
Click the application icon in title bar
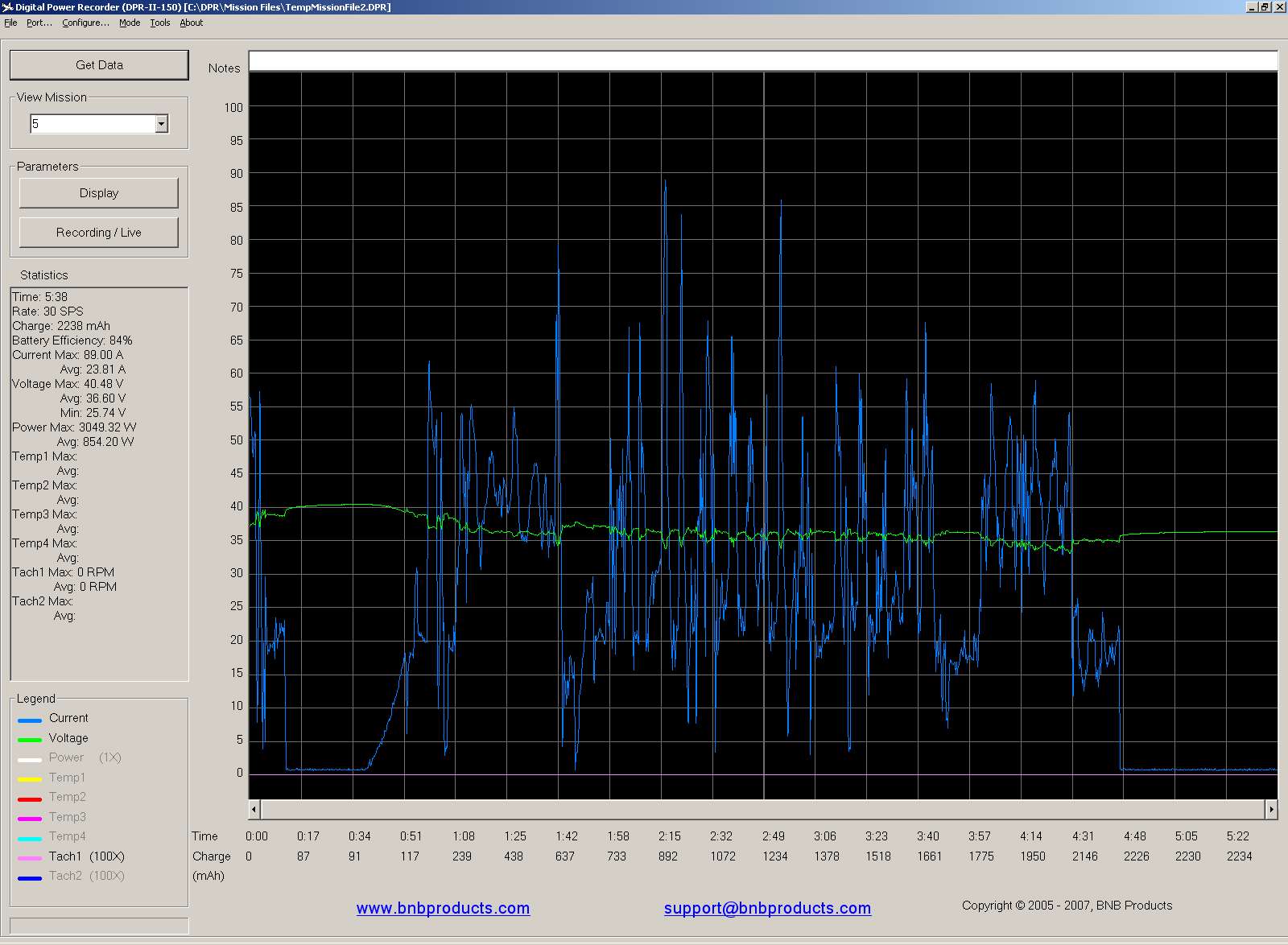click(x=7, y=7)
